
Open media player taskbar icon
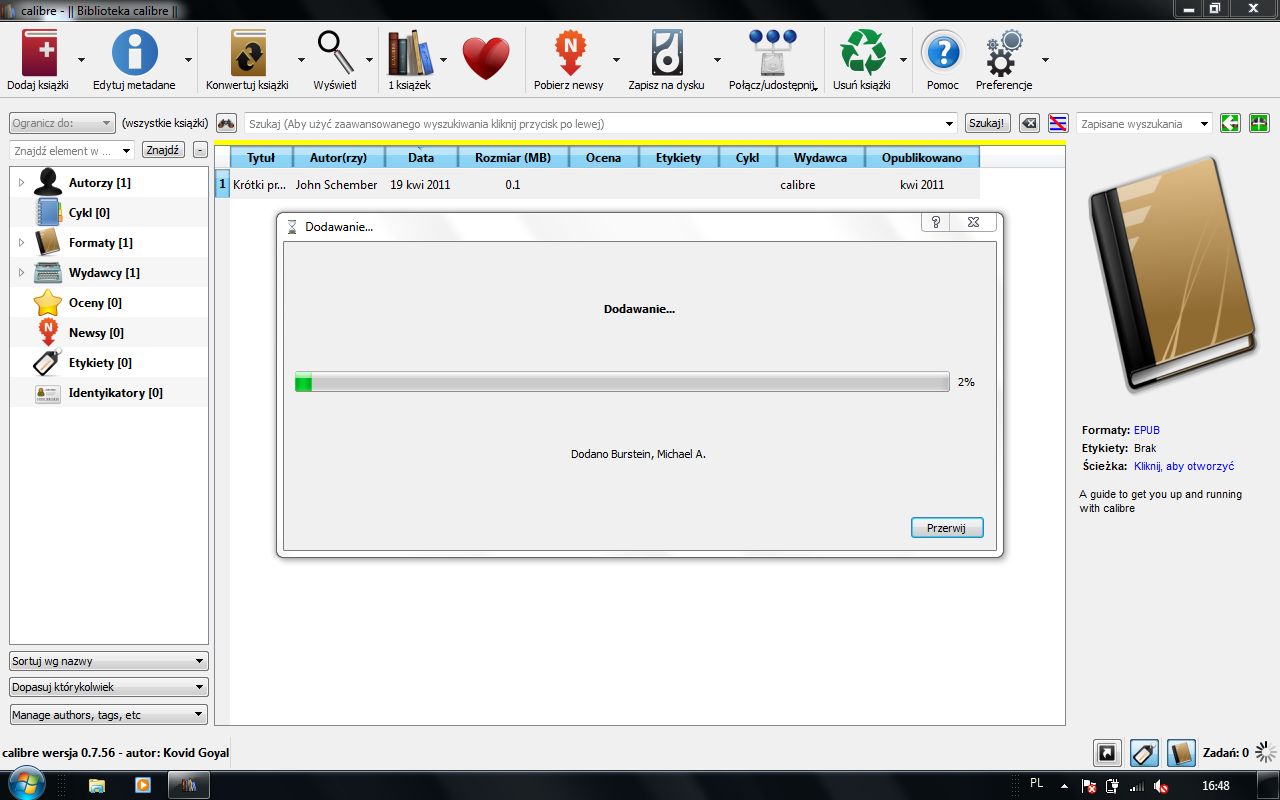pyautogui.click(x=142, y=785)
